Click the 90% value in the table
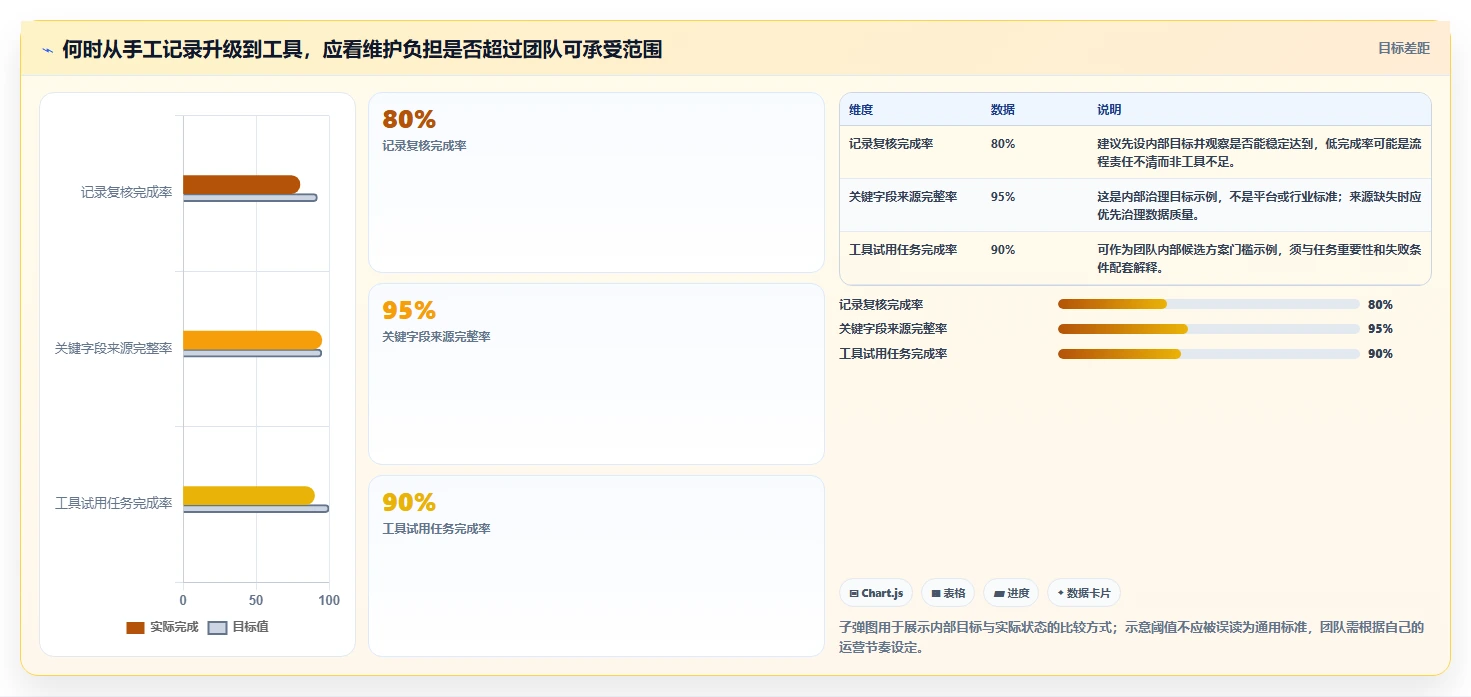Viewport: 1471px width, 697px height. [x=1003, y=250]
